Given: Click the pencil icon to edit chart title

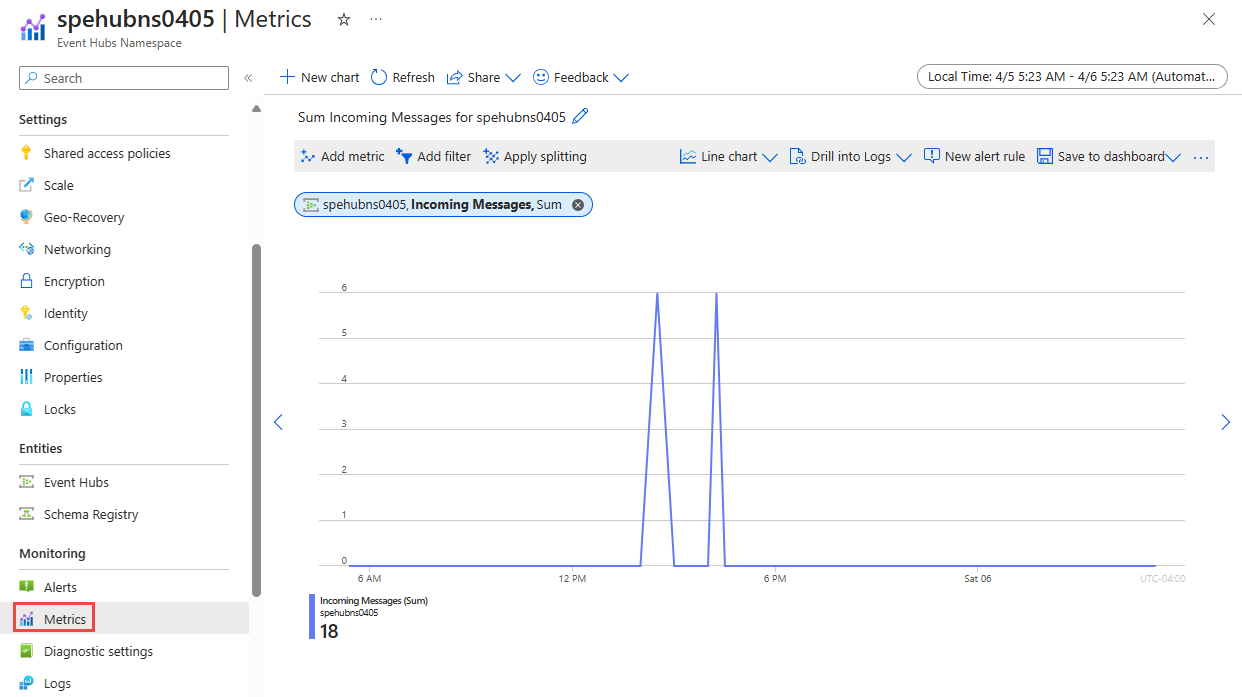Looking at the screenshot, I should (x=580, y=117).
